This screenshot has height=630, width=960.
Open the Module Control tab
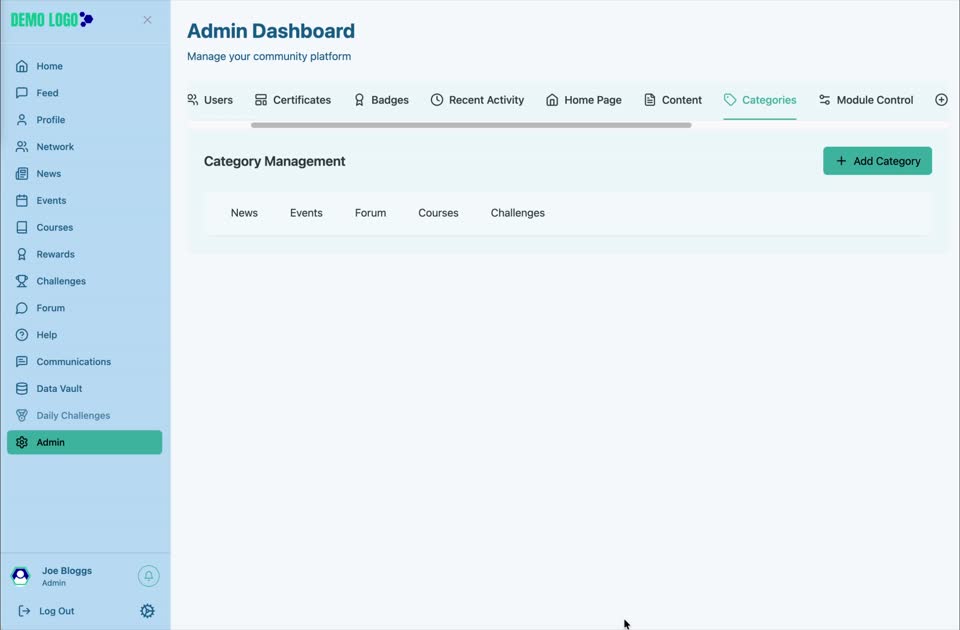(x=866, y=100)
